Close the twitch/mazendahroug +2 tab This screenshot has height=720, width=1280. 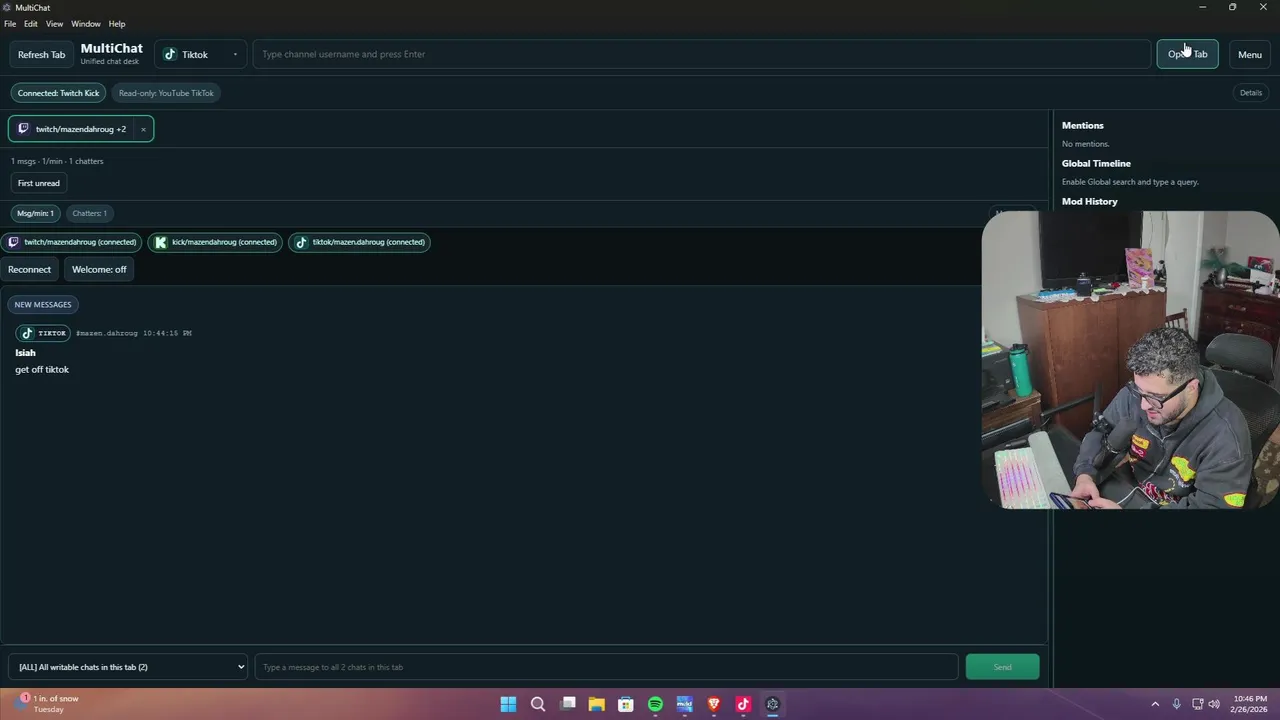pos(143,129)
